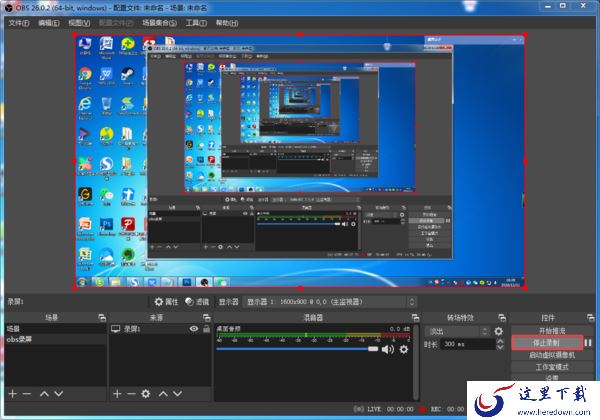This screenshot has width=600, height=420.
Task: Pop out the 场景 dock
Action: point(102,317)
